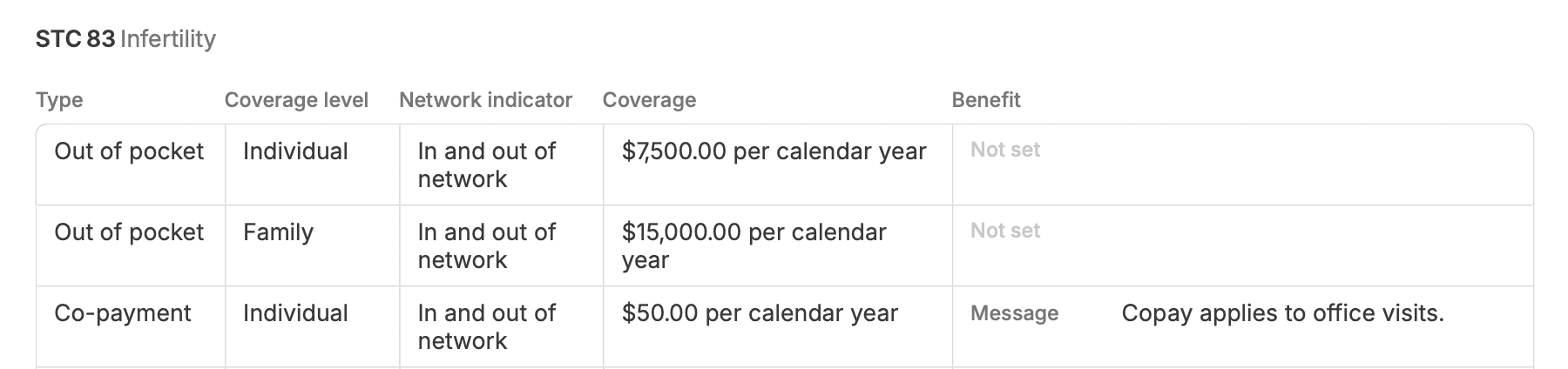Click the Message label in Co-payment row

pyautogui.click(x=1014, y=313)
